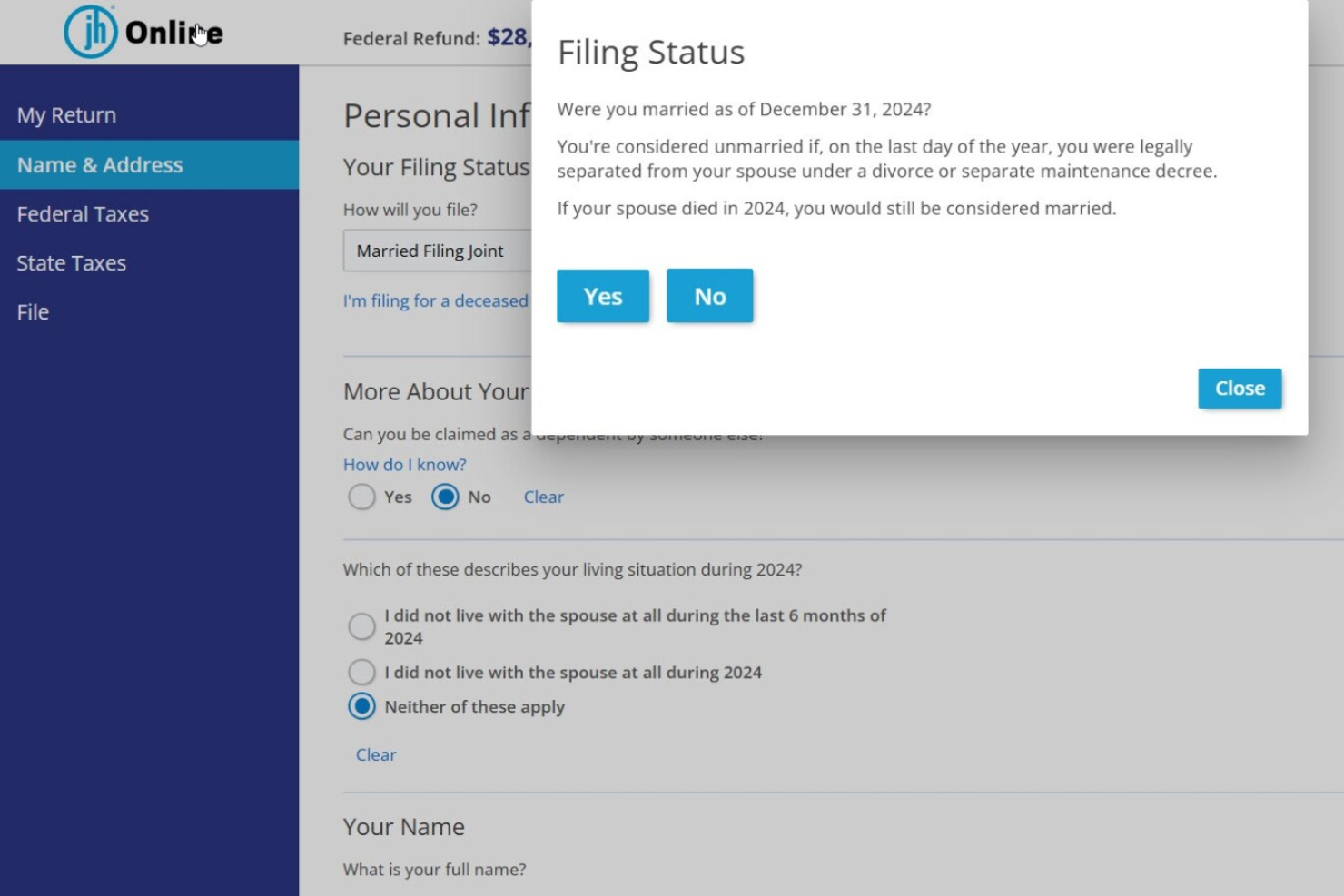Open the I'm filing for a deceased link
1344x896 pixels.
435,300
